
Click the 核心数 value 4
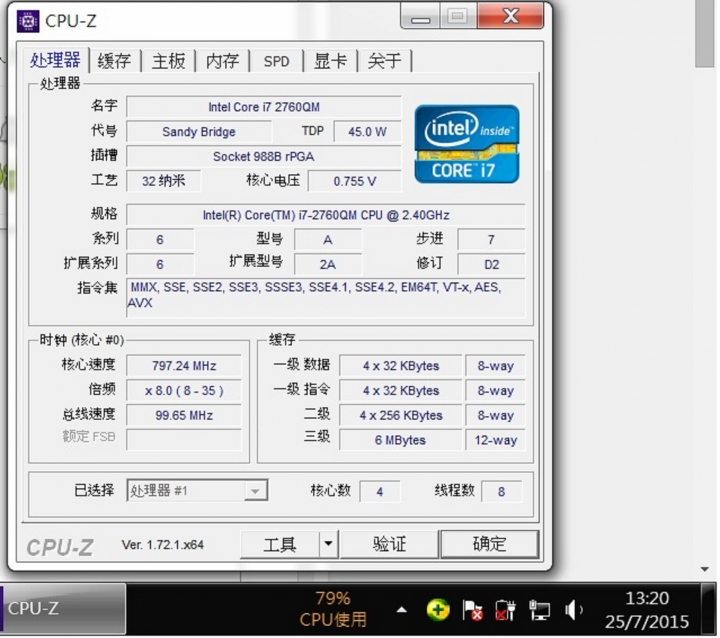[x=380, y=492]
